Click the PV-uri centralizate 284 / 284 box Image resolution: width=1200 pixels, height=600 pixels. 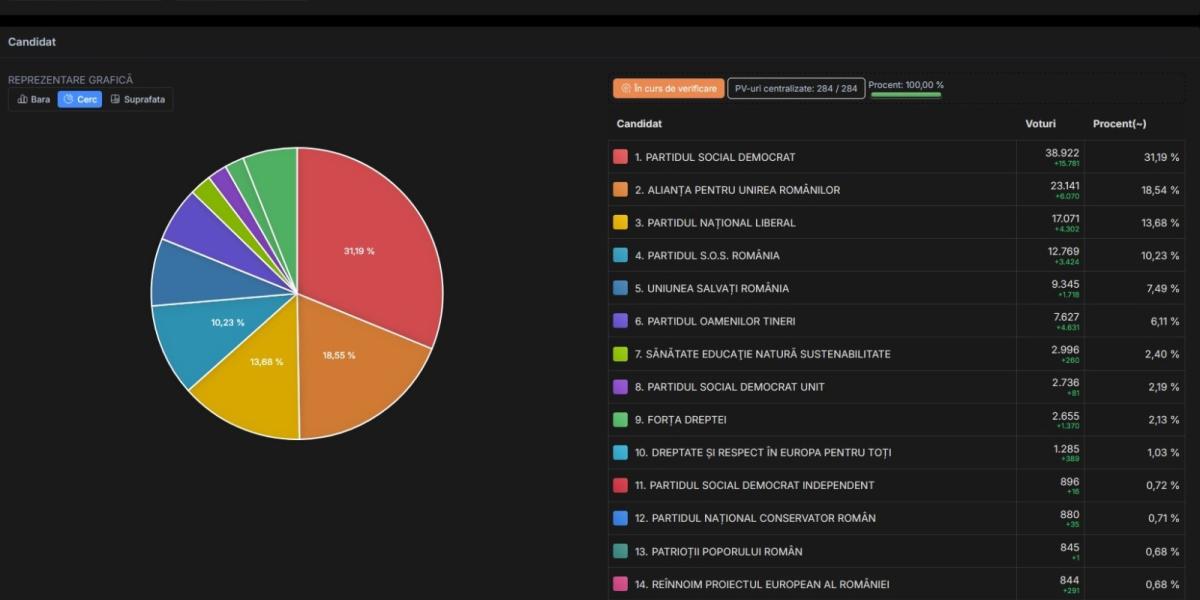tap(796, 88)
